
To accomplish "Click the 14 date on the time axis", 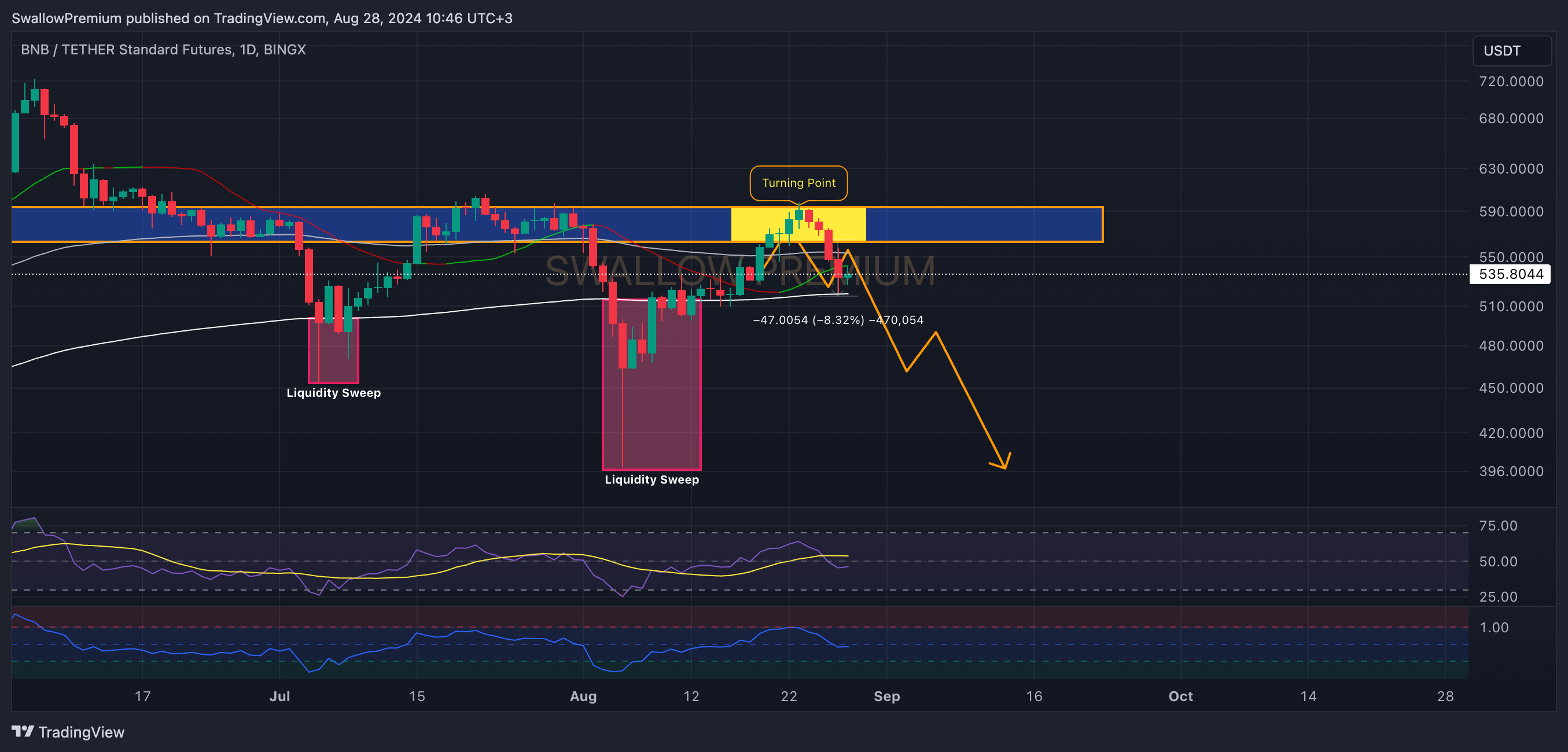I will click(1308, 696).
